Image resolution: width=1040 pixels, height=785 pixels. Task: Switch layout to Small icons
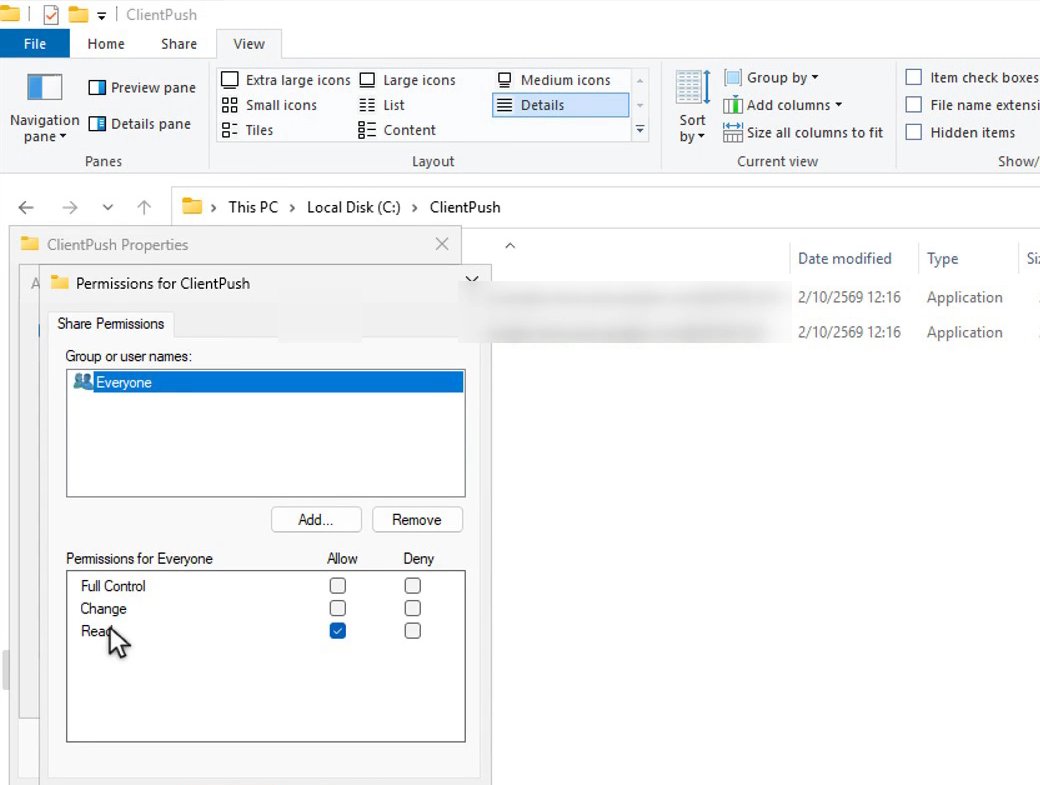[269, 105]
